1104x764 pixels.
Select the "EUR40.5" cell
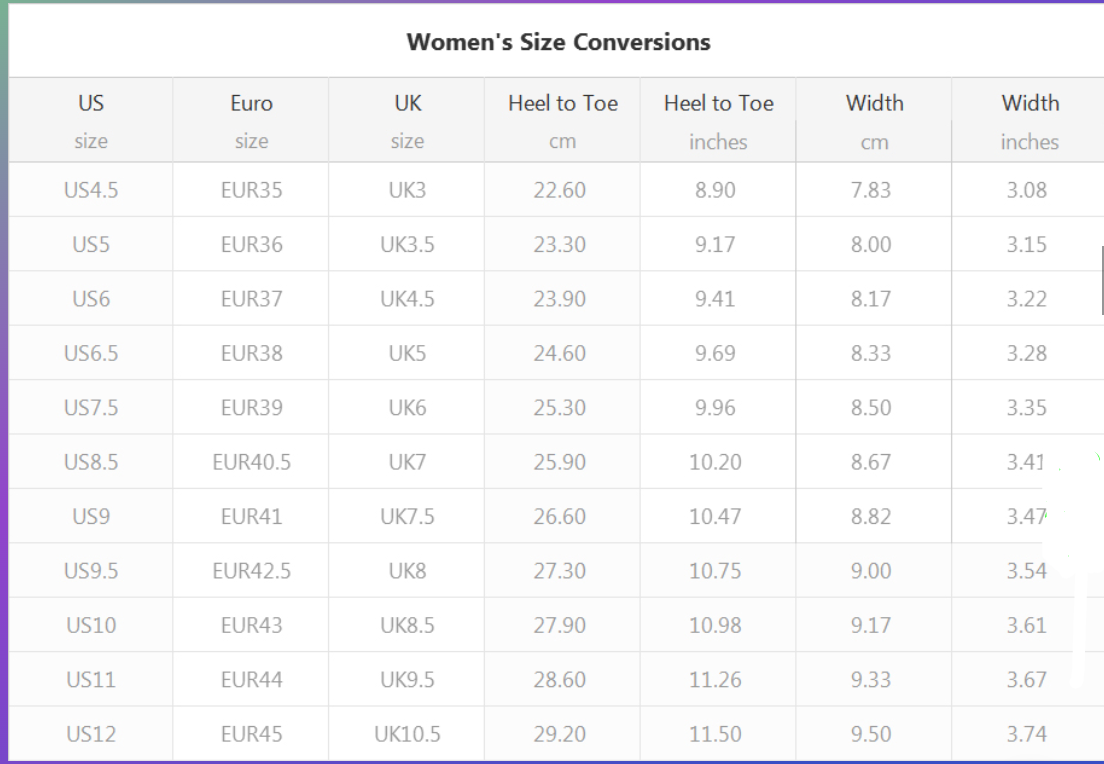[x=251, y=462]
